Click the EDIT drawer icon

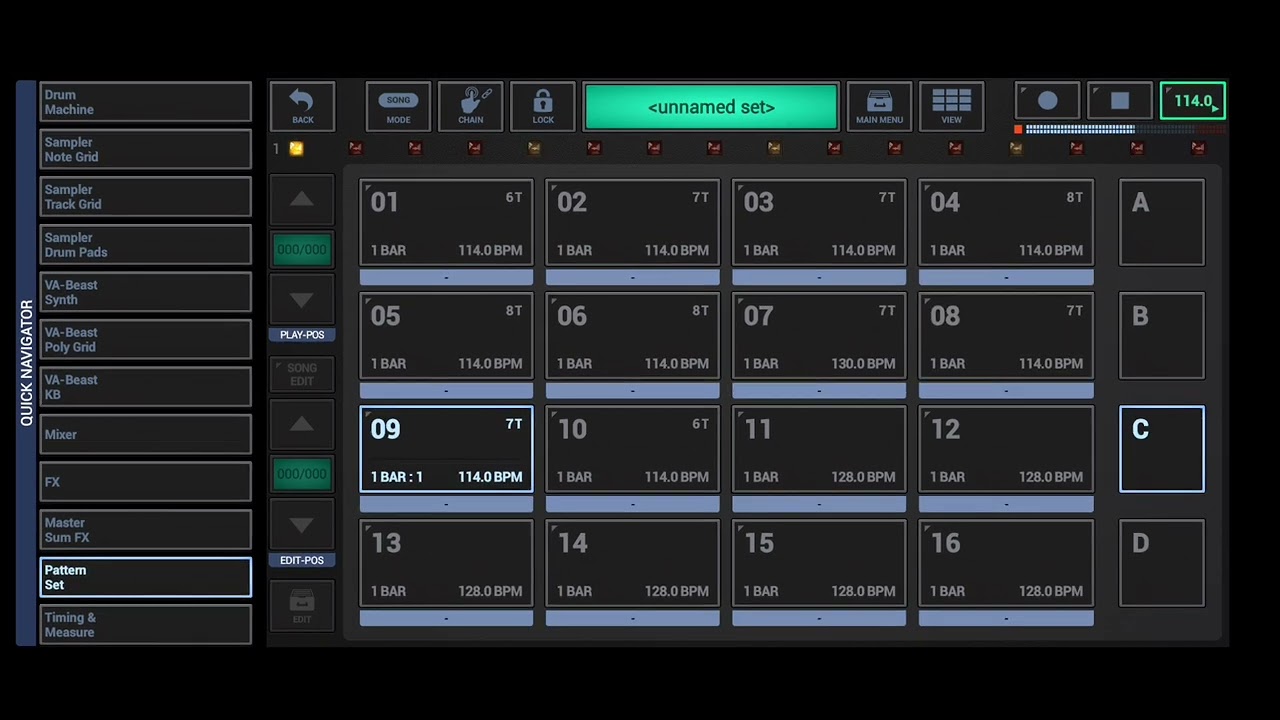(x=302, y=605)
